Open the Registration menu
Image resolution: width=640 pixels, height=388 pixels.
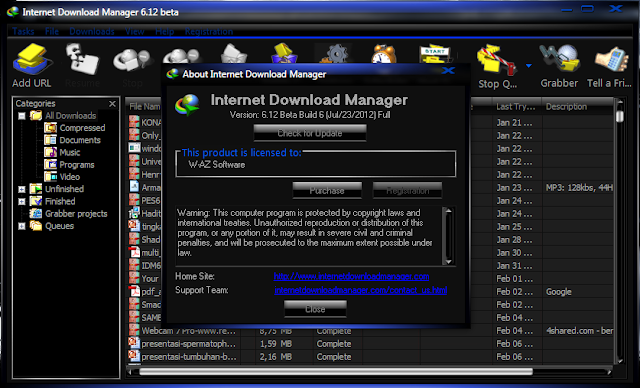coord(209,31)
